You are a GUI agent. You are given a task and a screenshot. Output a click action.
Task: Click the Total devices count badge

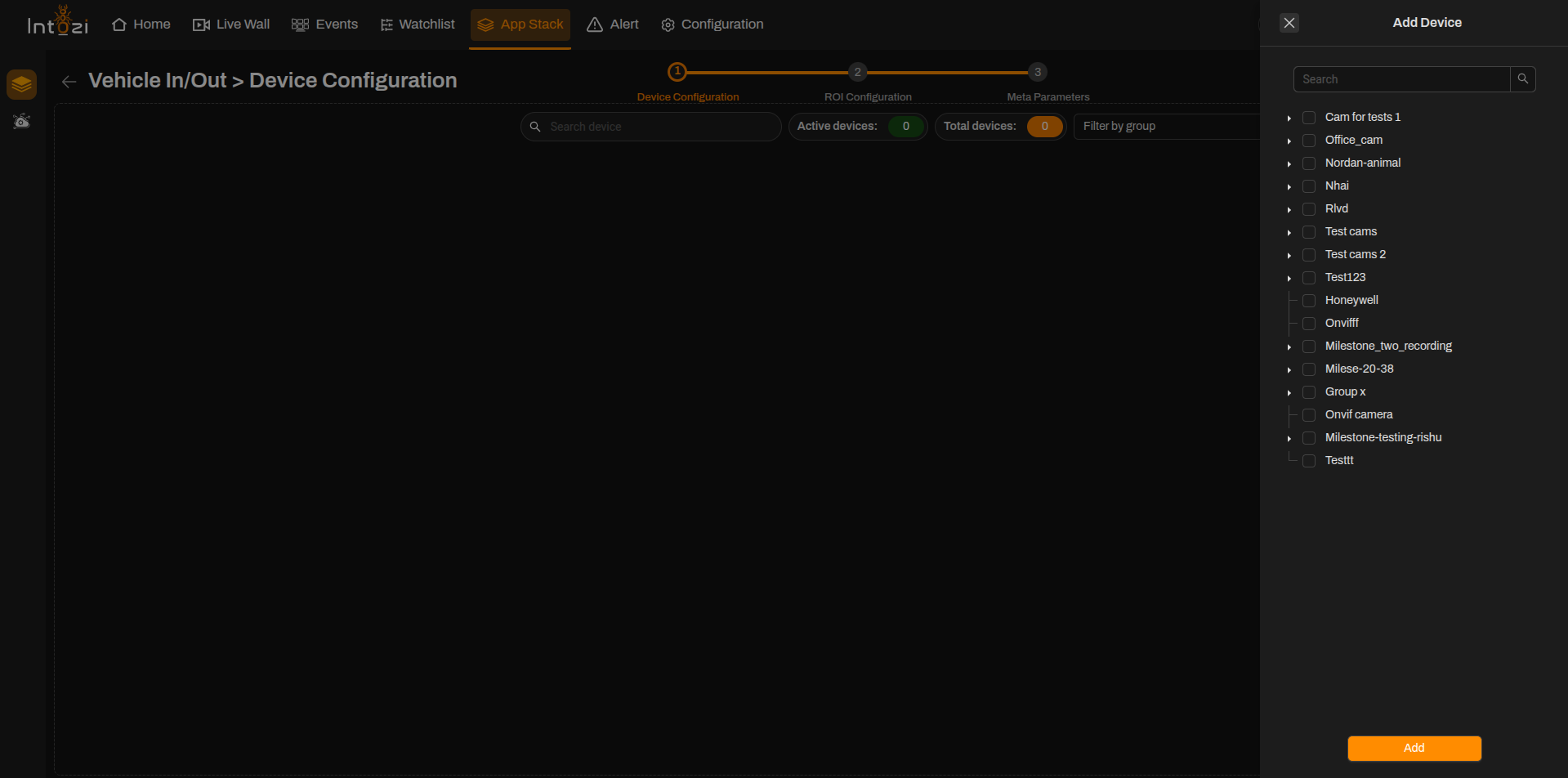[x=1045, y=127]
